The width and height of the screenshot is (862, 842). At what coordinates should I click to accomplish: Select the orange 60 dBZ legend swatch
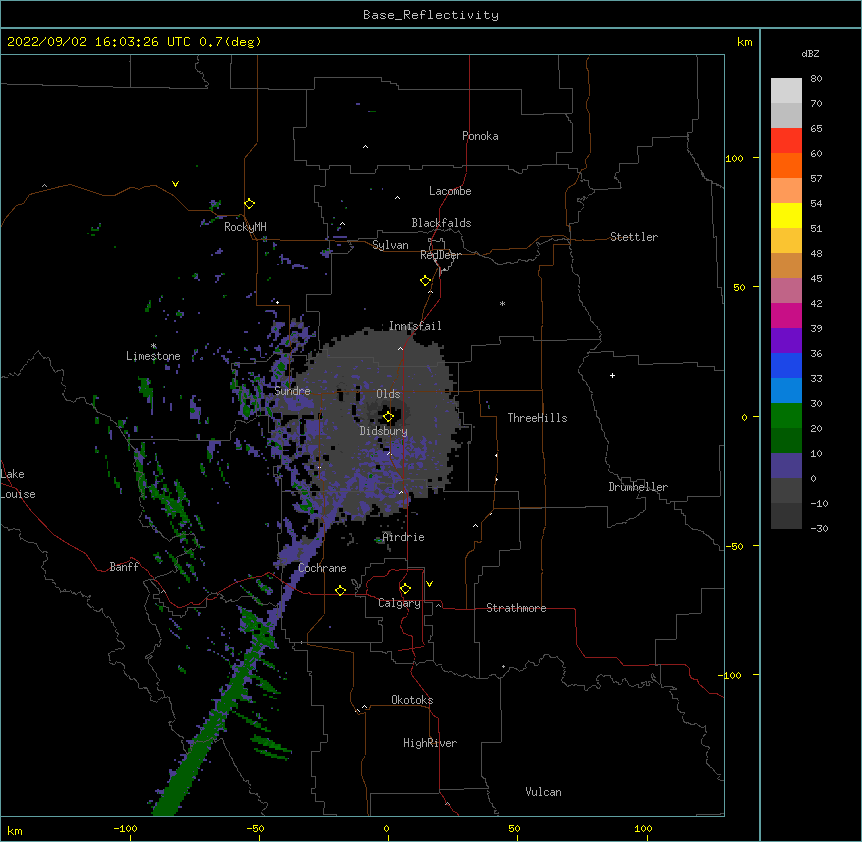click(786, 165)
